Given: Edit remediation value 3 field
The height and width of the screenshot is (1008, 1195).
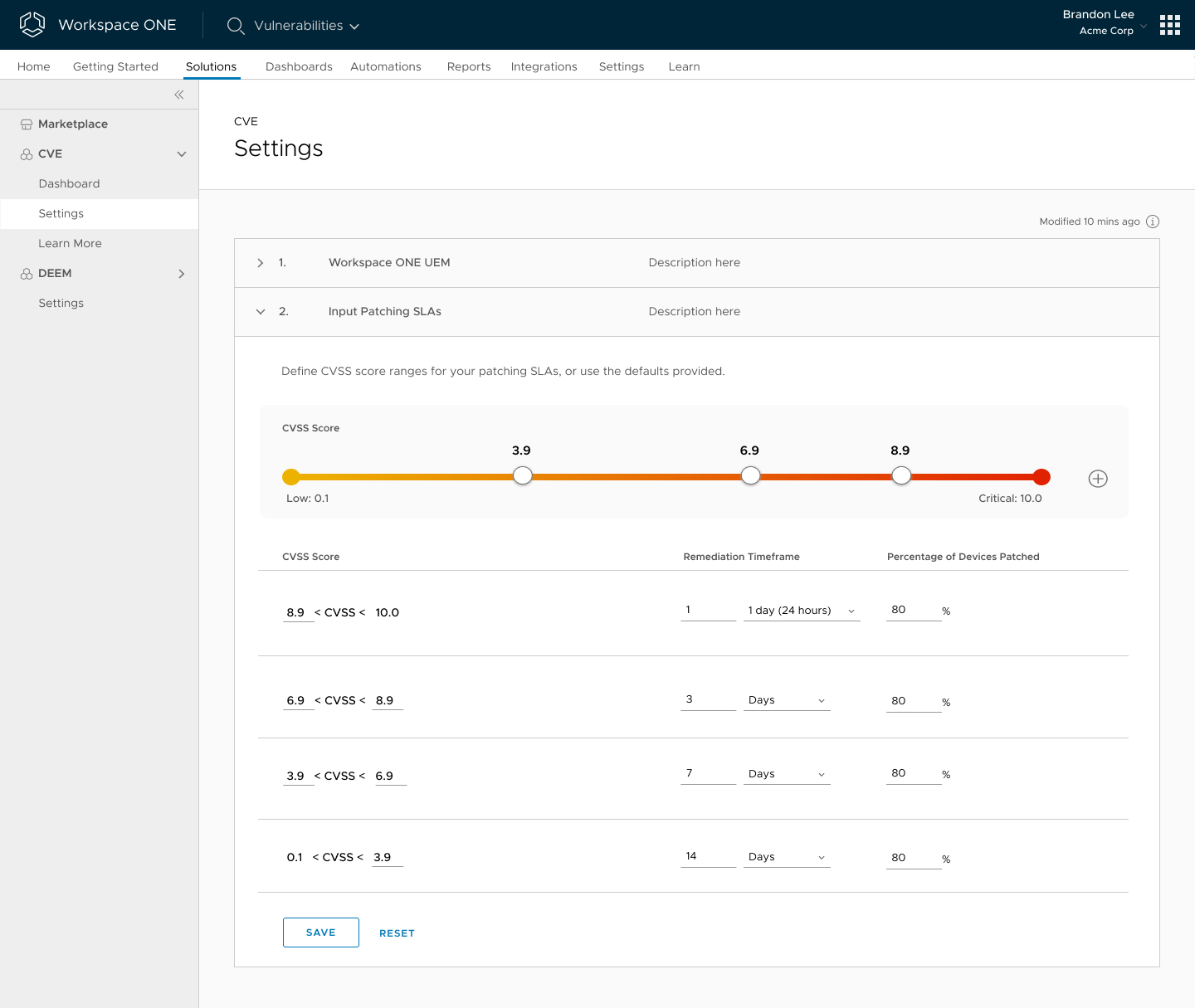Looking at the screenshot, I should click(x=709, y=700).
